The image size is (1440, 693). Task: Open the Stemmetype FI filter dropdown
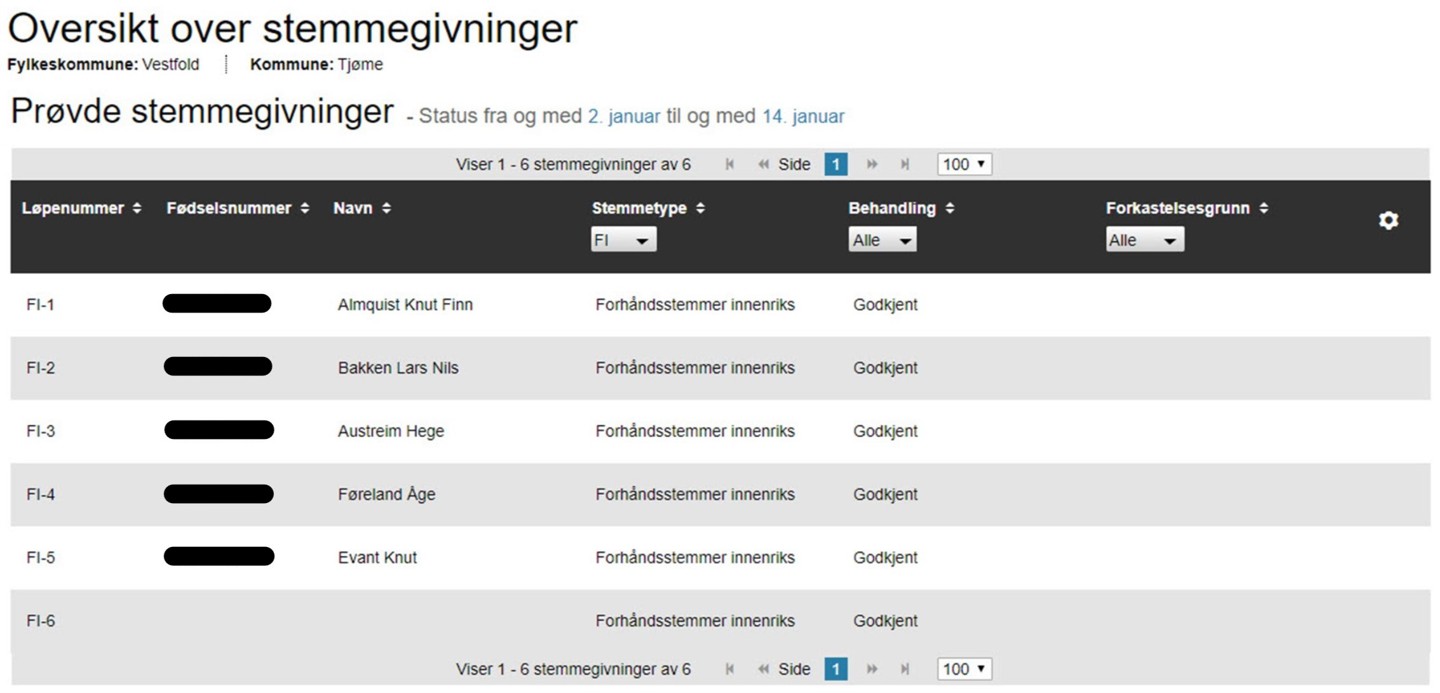click(624, 241)
